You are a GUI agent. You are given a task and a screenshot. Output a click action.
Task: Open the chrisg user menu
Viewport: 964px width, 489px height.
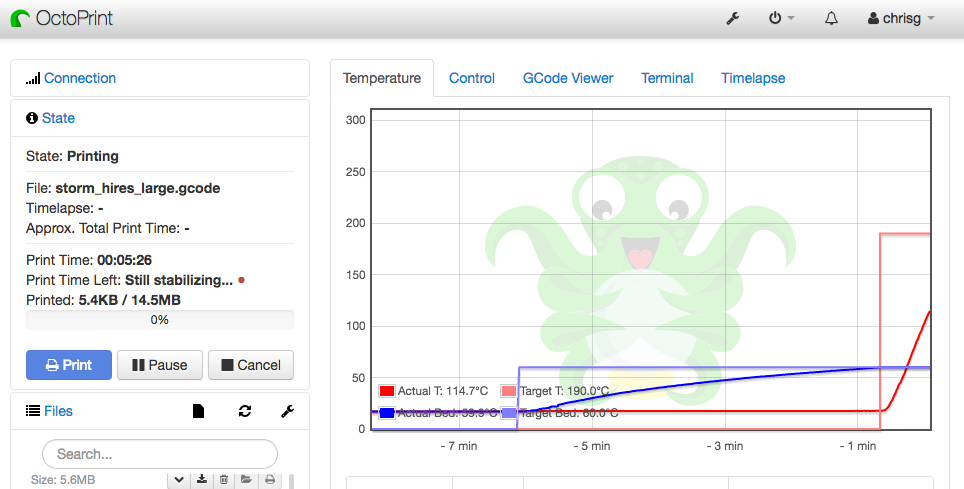pyautogui.click(x=901, y=18)
